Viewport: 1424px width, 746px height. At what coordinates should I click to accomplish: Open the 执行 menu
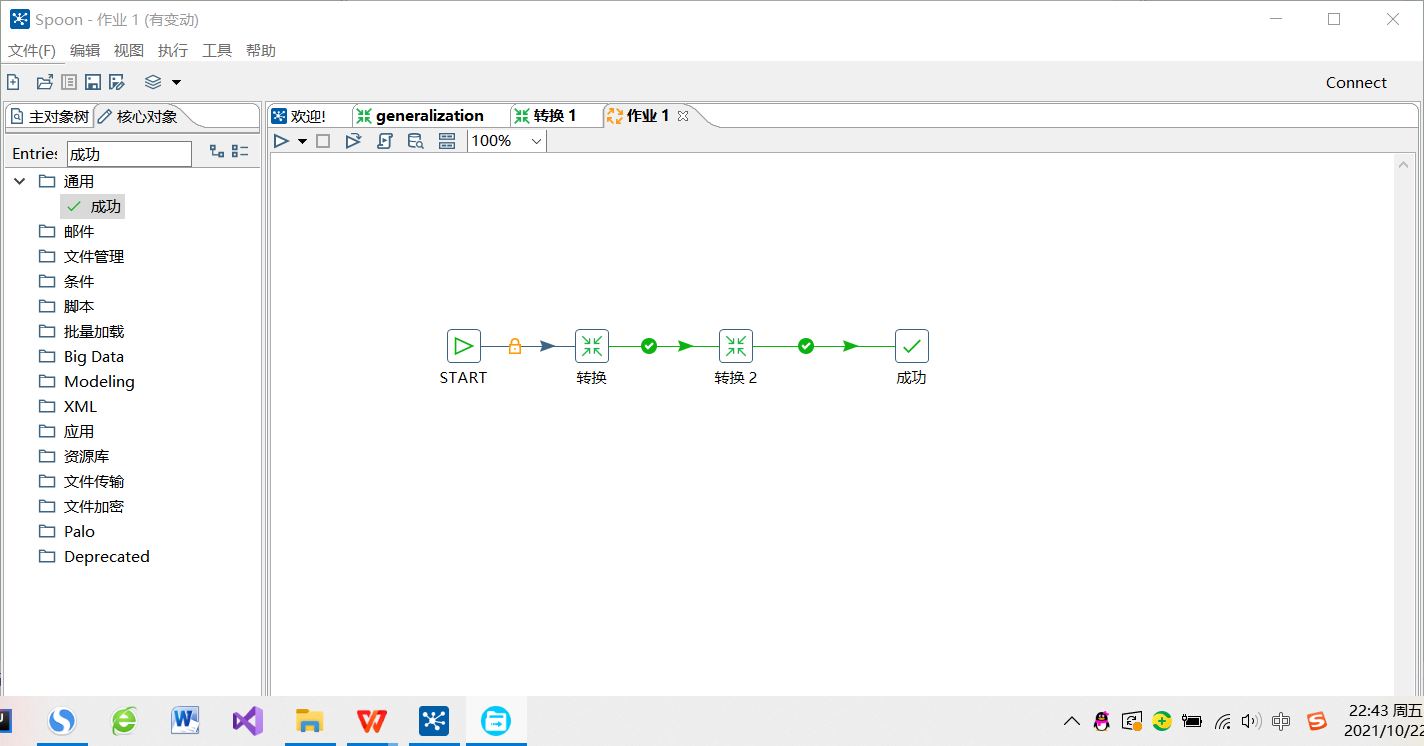(173, 50)
